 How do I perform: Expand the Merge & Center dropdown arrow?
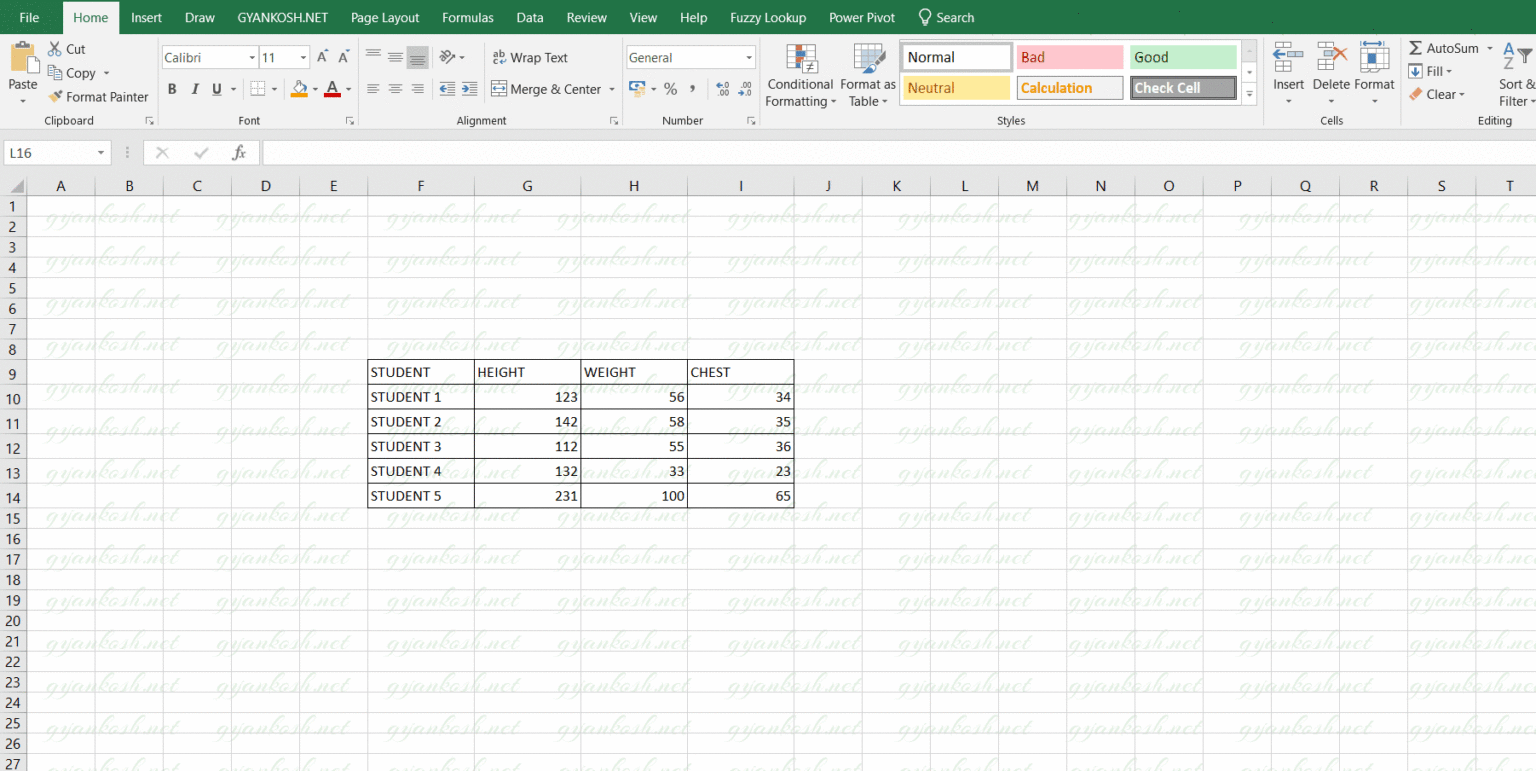click(610, 89)
